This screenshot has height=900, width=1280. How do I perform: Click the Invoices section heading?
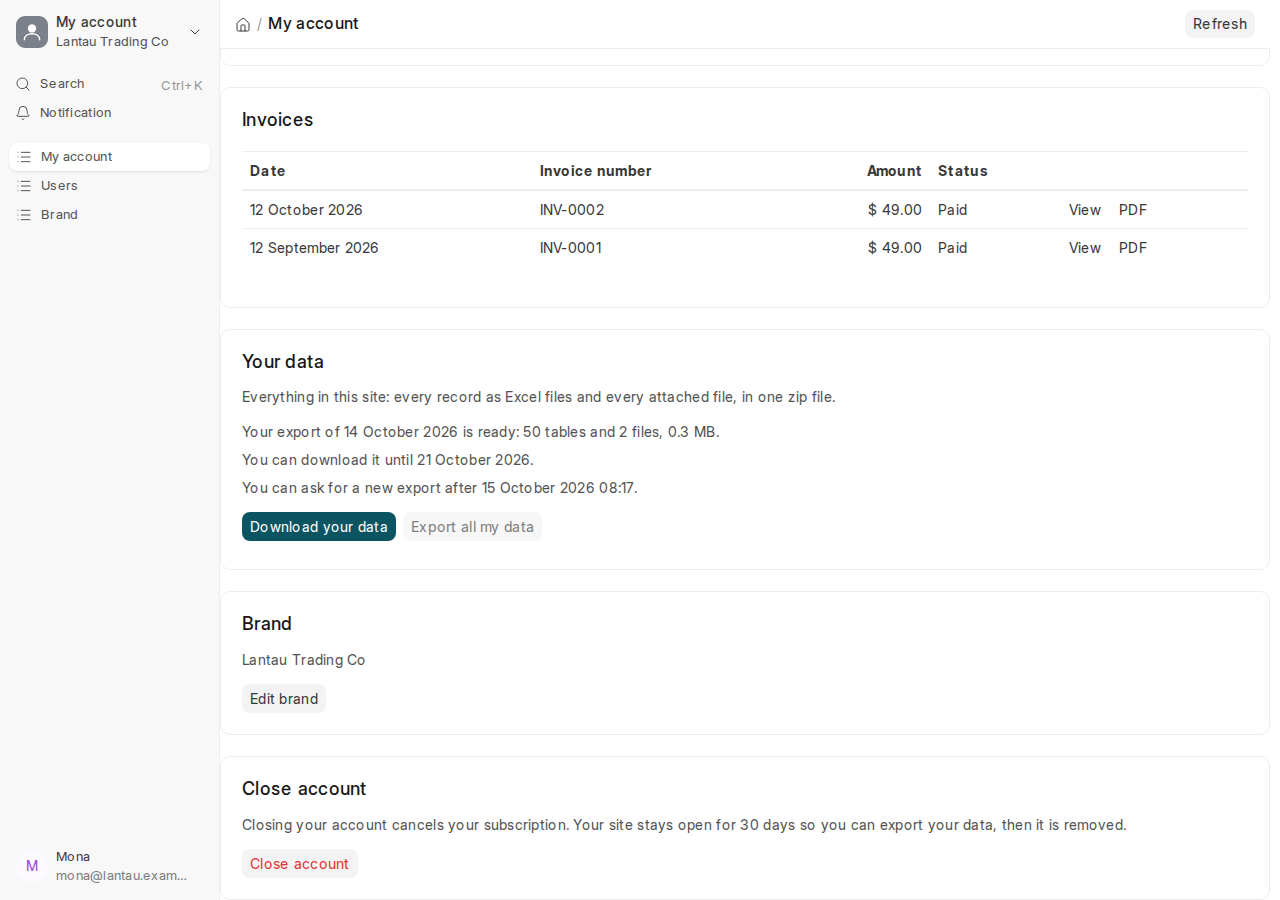pos(278,120)
